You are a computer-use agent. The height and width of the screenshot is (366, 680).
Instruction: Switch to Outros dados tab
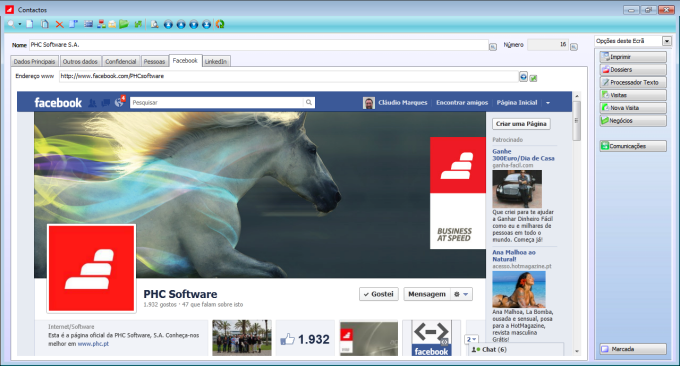80,62
